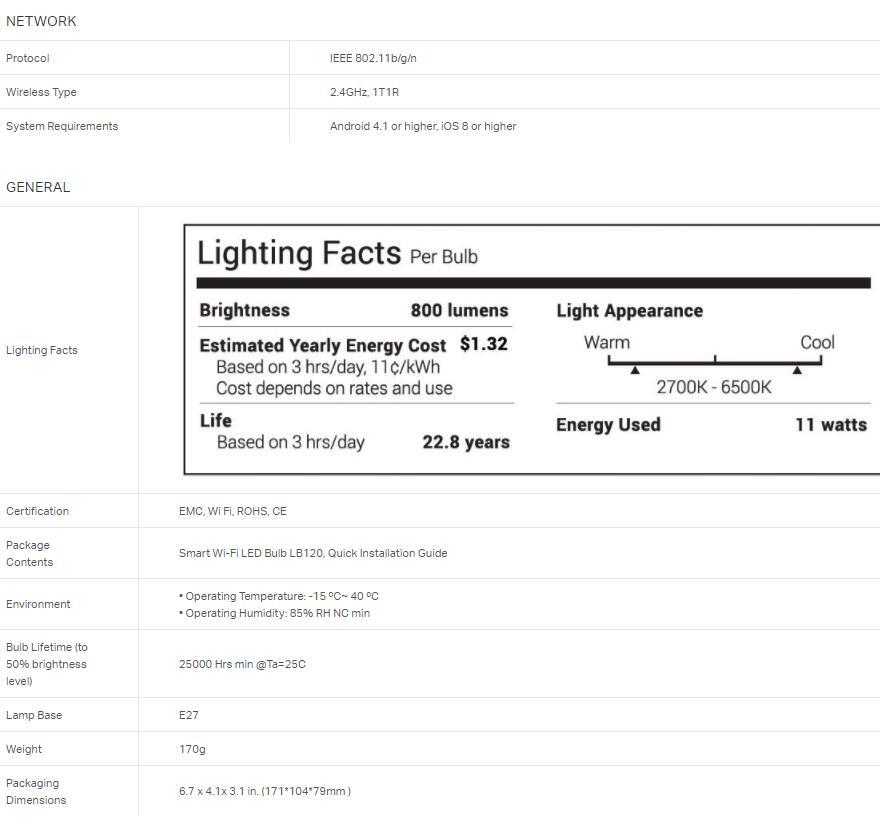Click the Operating Temperature line
Viewport: 880px width, 822px height.
click(279, 596)
